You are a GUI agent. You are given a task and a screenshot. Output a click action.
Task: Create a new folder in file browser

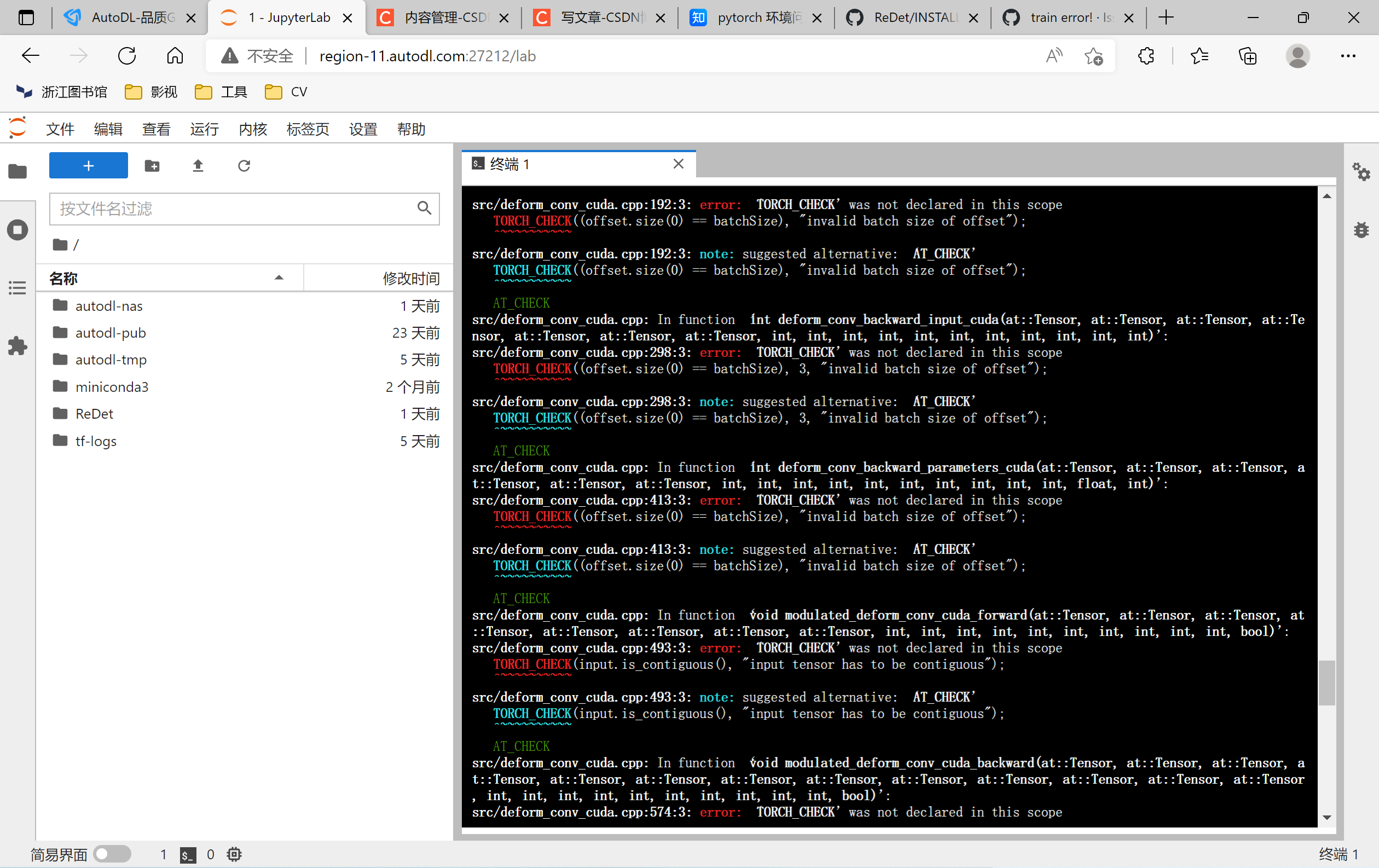pos(152,165)
